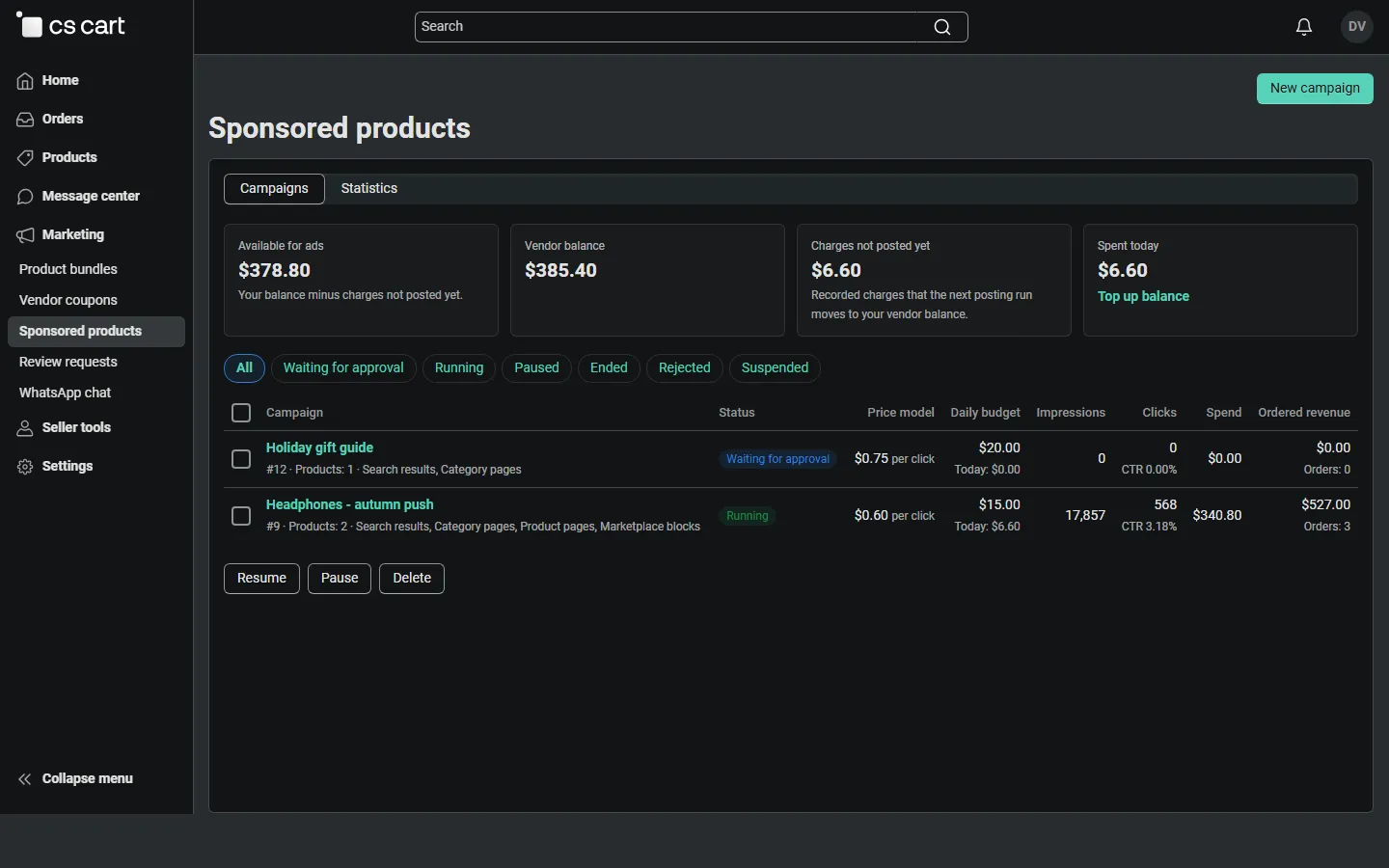Filter by Suspended campaigns
Image resolution: width=1389 pixels, height=868 pixels.
tap(775, 368)
